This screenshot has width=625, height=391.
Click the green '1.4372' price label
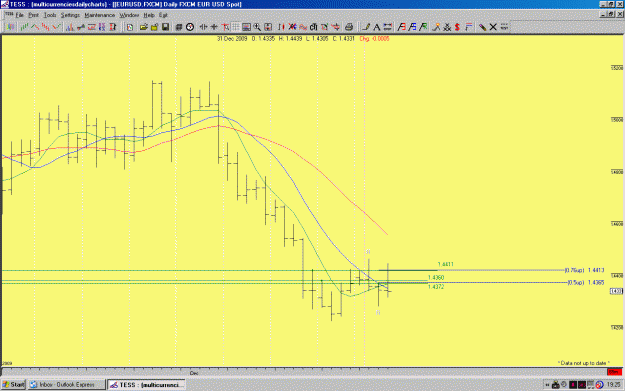click(x=436, y=287)
